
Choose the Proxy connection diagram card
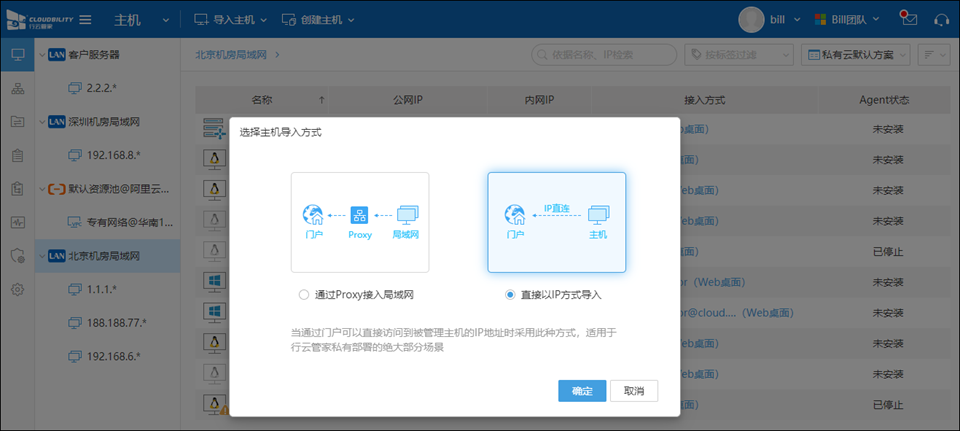(360, 222)
